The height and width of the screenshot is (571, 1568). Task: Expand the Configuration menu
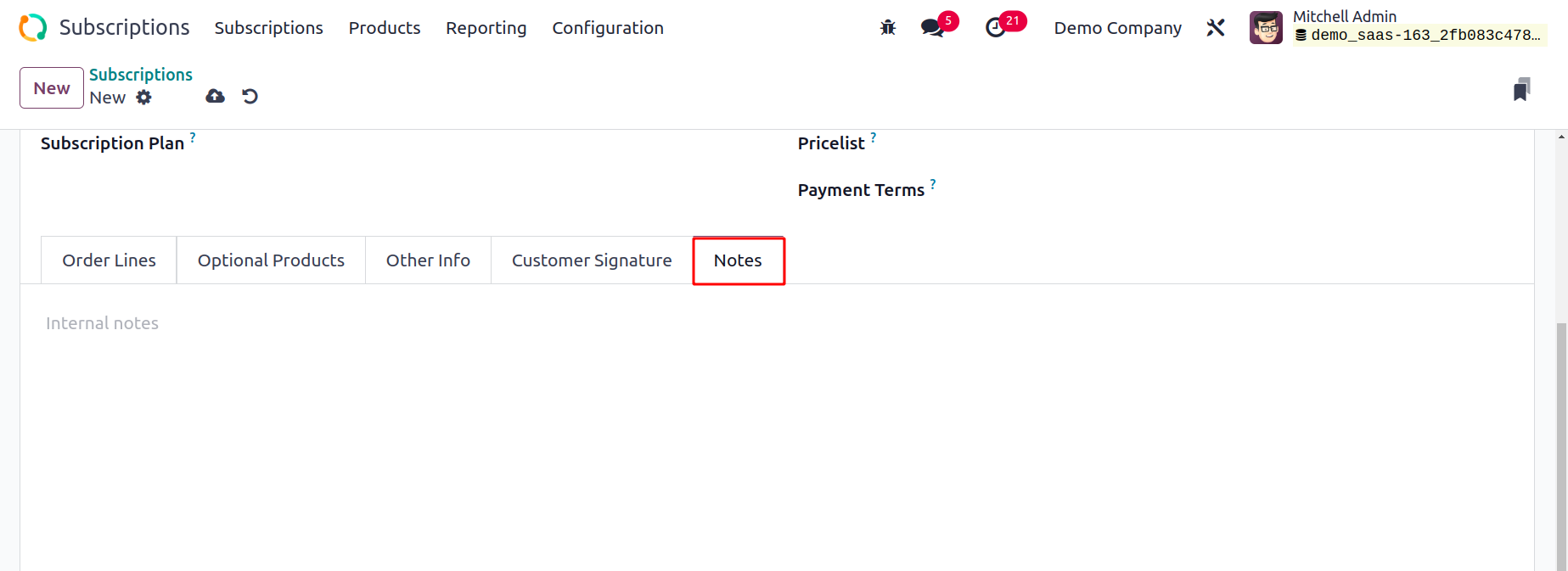(608, 28)
